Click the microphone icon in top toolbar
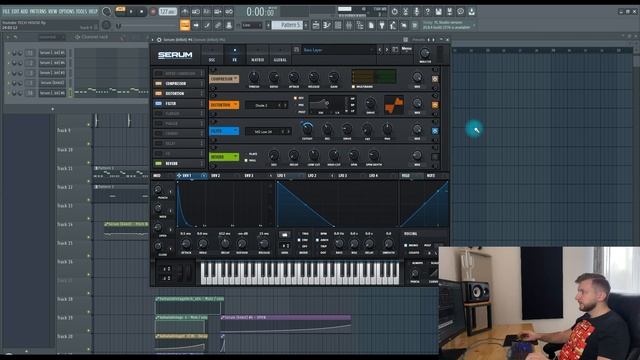 tap(416, 12)
